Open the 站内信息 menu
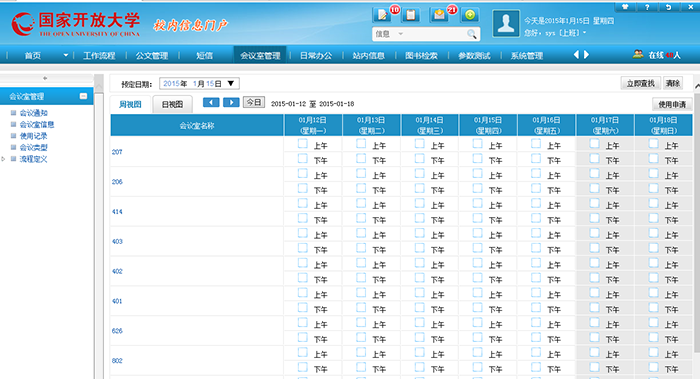700x379 pixels. [x=368, y=56]
